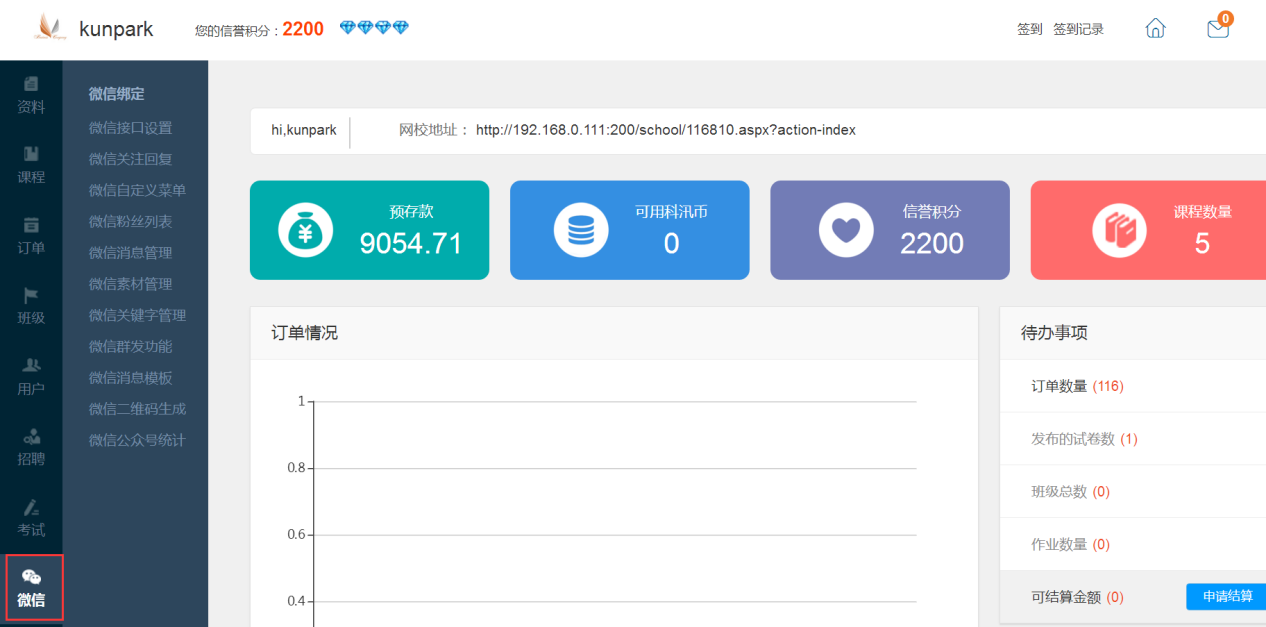Viewport: 1266px width, 627px height.
Task: Go to 微信素材管理 in submenu
Action: (130, 284)
